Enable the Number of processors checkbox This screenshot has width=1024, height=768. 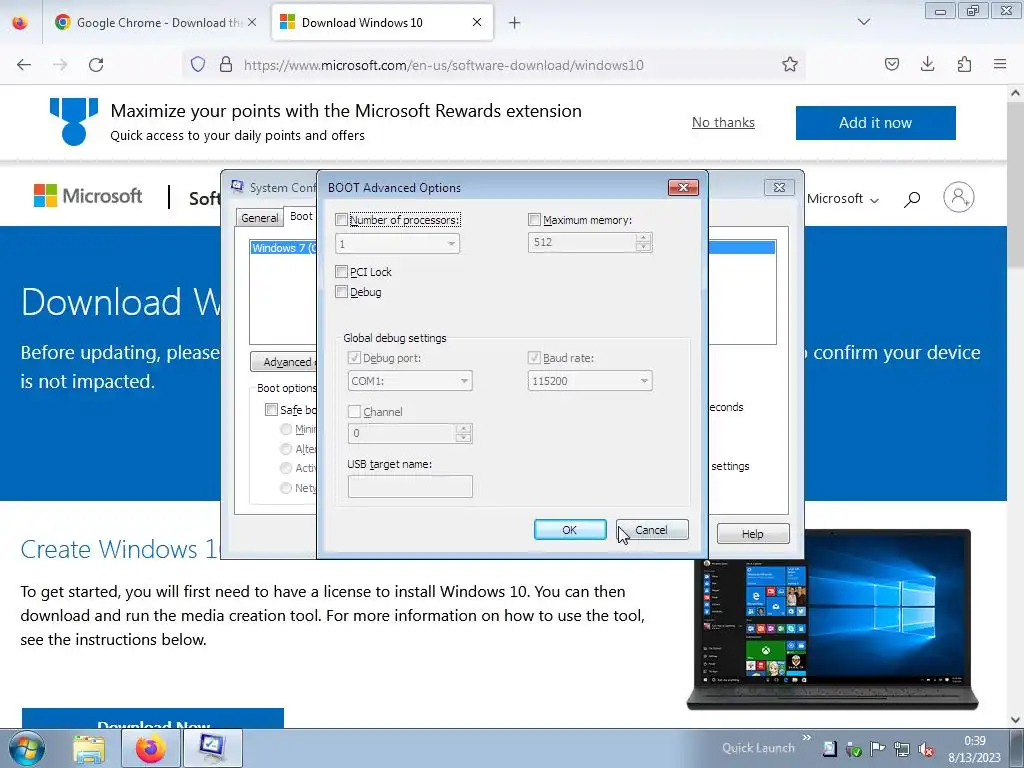click(341, 219)
